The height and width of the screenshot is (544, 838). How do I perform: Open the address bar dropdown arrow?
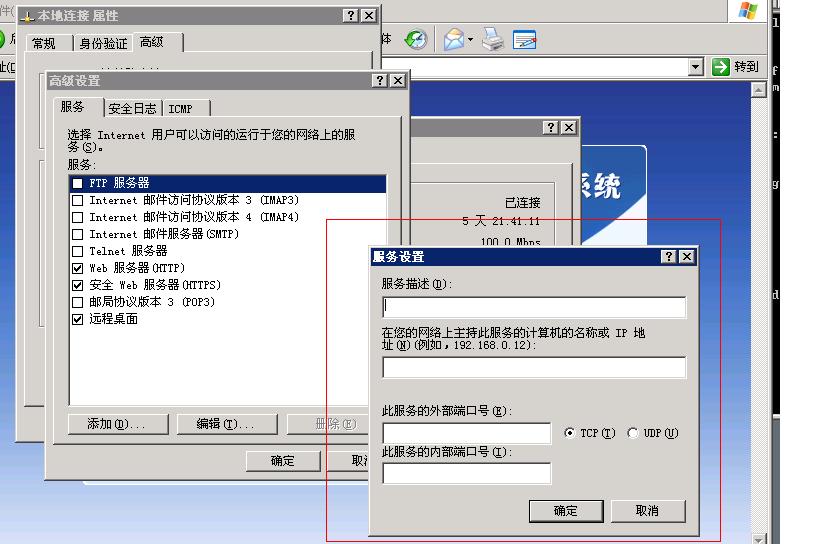[695, 67]
